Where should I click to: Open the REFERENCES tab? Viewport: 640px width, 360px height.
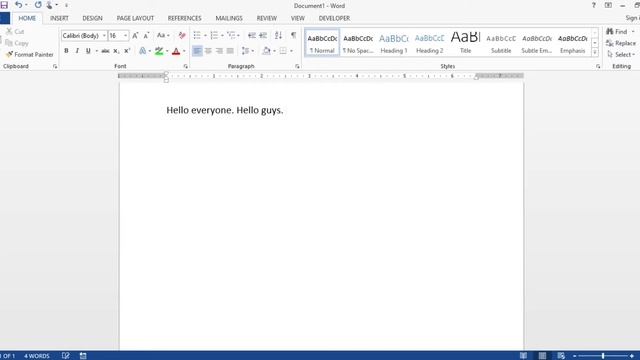pos(184,18)
